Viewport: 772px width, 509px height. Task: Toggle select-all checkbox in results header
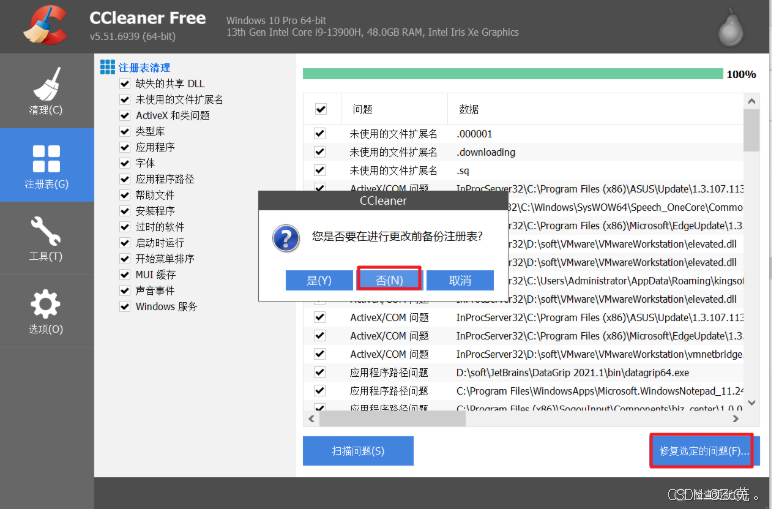321,109
